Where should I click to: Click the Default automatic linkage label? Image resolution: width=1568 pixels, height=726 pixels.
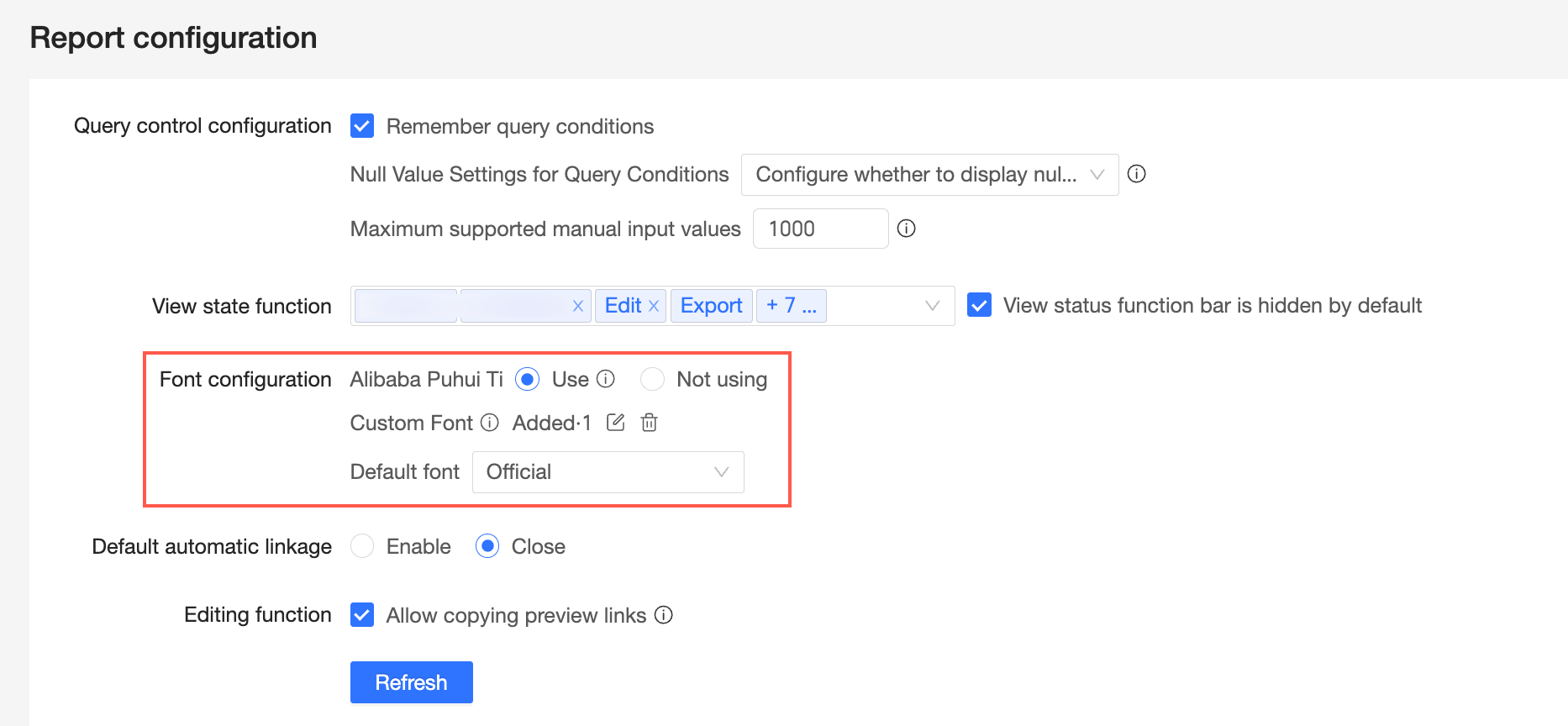click(212, 547)
